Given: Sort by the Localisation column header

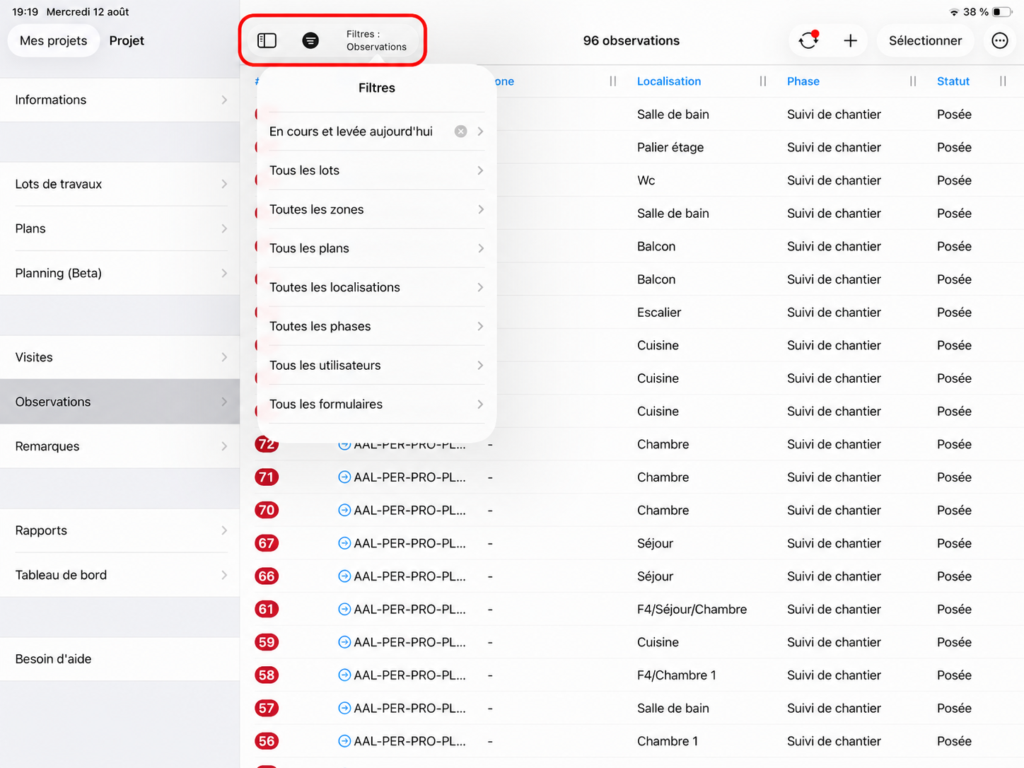Looking at the screenshot, I should [669, 81].
